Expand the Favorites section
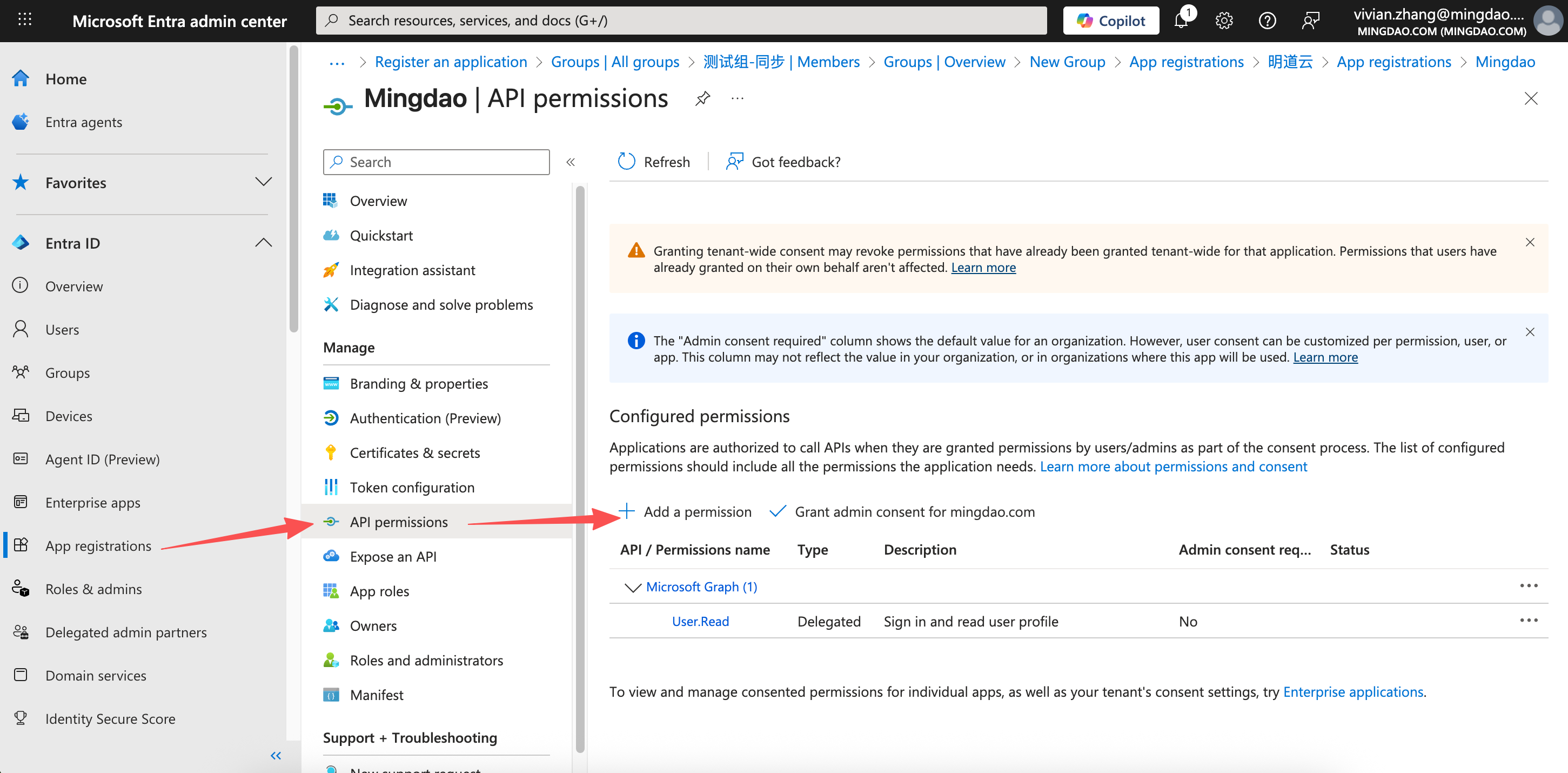 click(x=263, y=182)
